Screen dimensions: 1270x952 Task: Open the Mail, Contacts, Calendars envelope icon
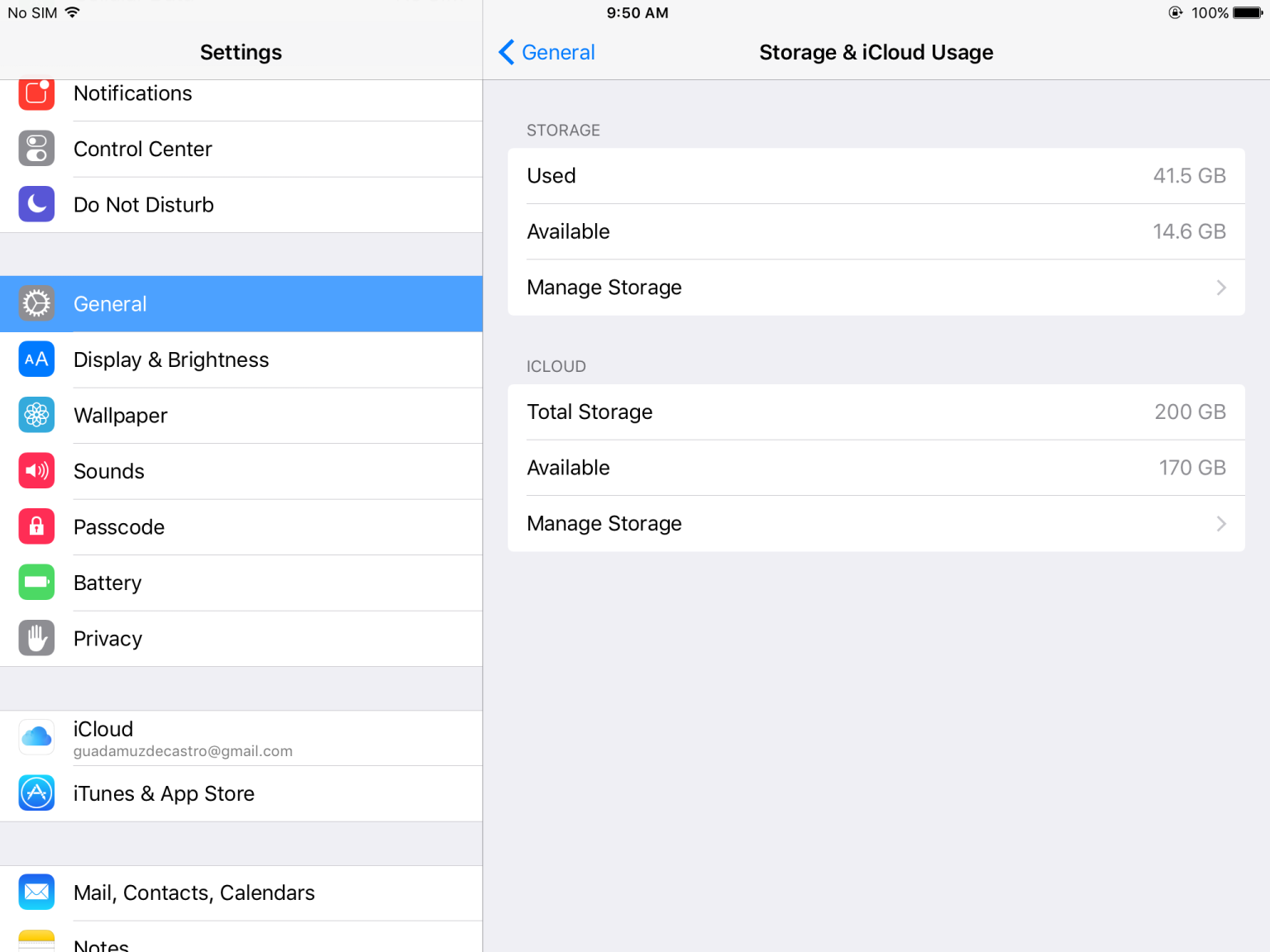[x=36, y=892]
